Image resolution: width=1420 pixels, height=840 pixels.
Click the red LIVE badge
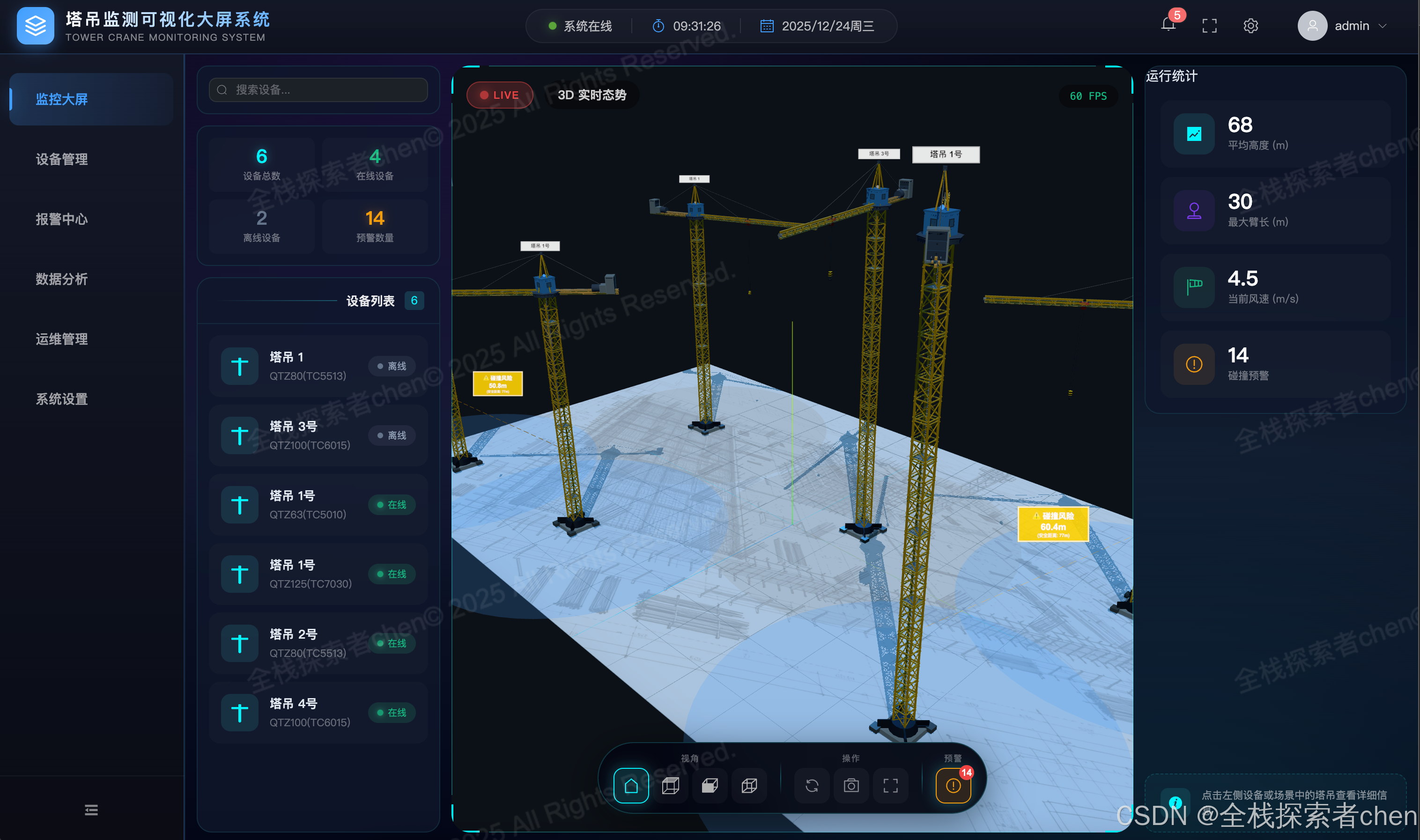point(499,95)
